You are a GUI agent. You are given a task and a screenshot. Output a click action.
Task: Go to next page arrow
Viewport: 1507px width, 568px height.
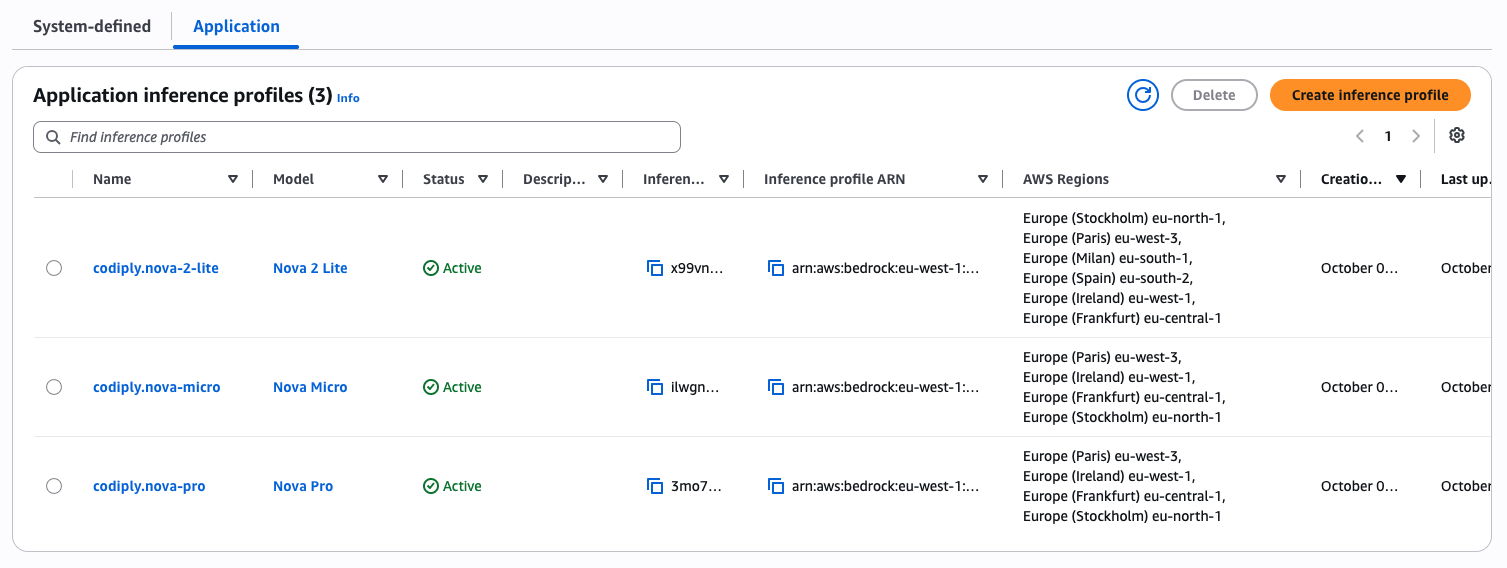tap(1416, 136)
